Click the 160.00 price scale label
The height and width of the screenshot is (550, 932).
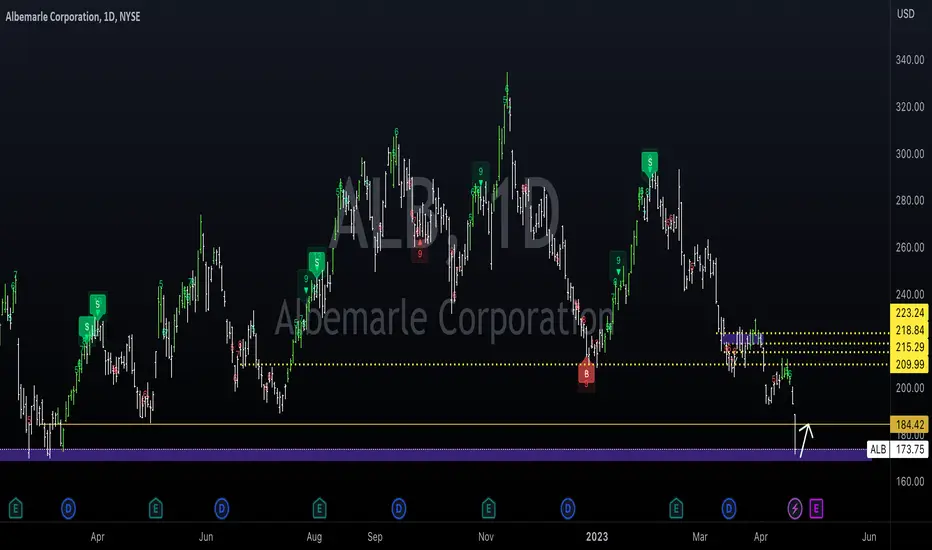pos(909,482)
